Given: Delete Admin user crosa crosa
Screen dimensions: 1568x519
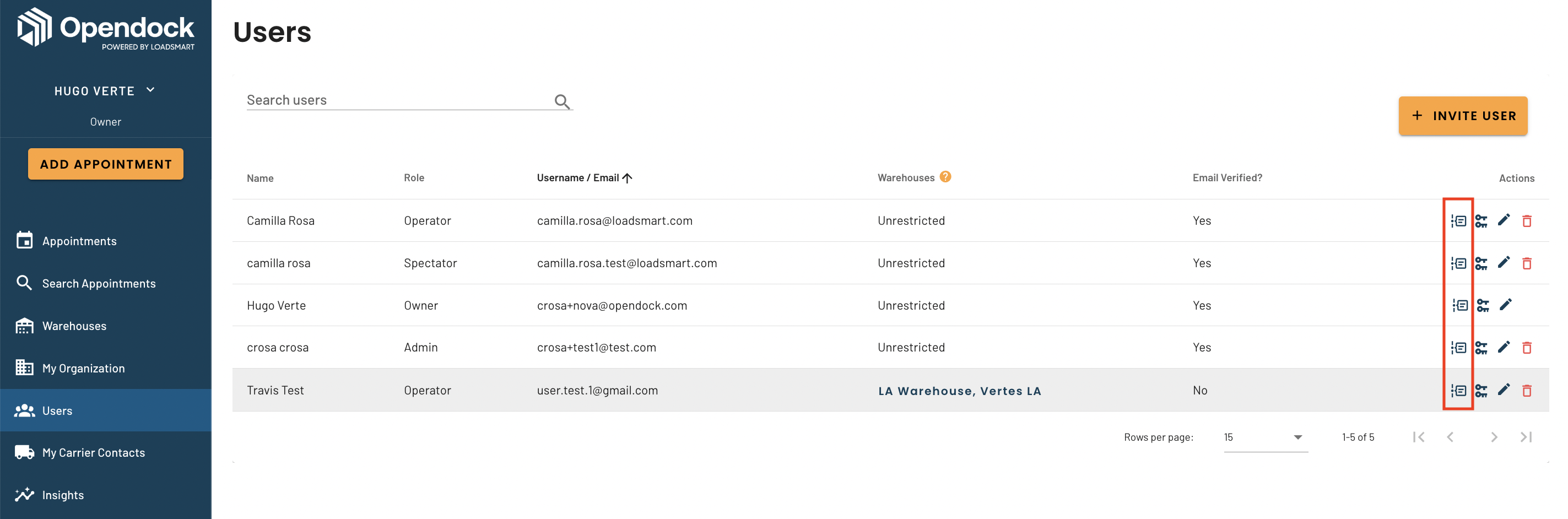Looking at the screenshot, I should 1527,348.
